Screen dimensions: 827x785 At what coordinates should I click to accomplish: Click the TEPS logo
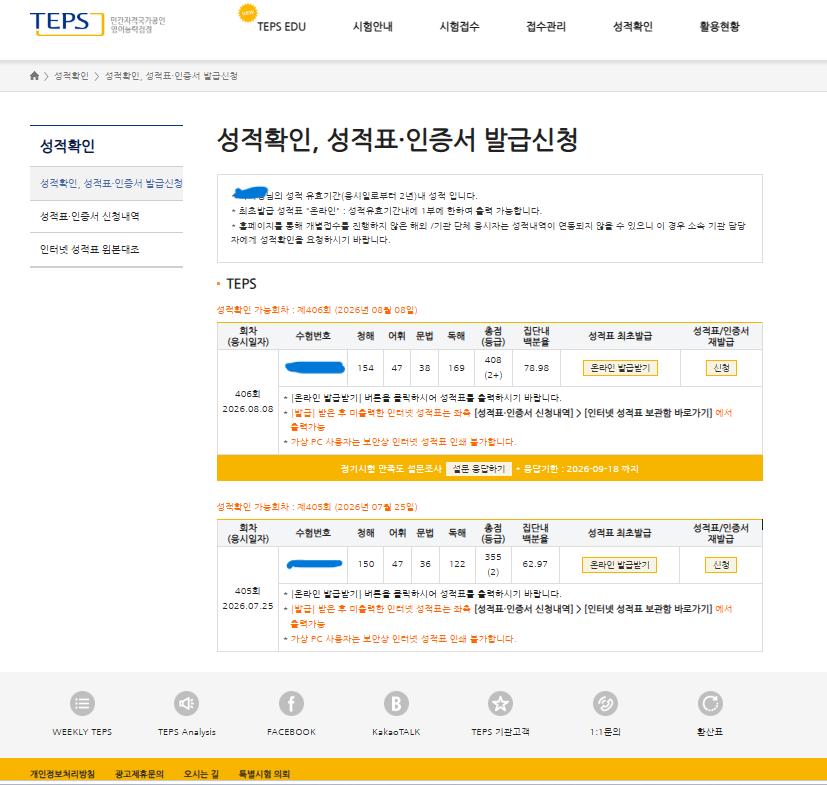66,23
